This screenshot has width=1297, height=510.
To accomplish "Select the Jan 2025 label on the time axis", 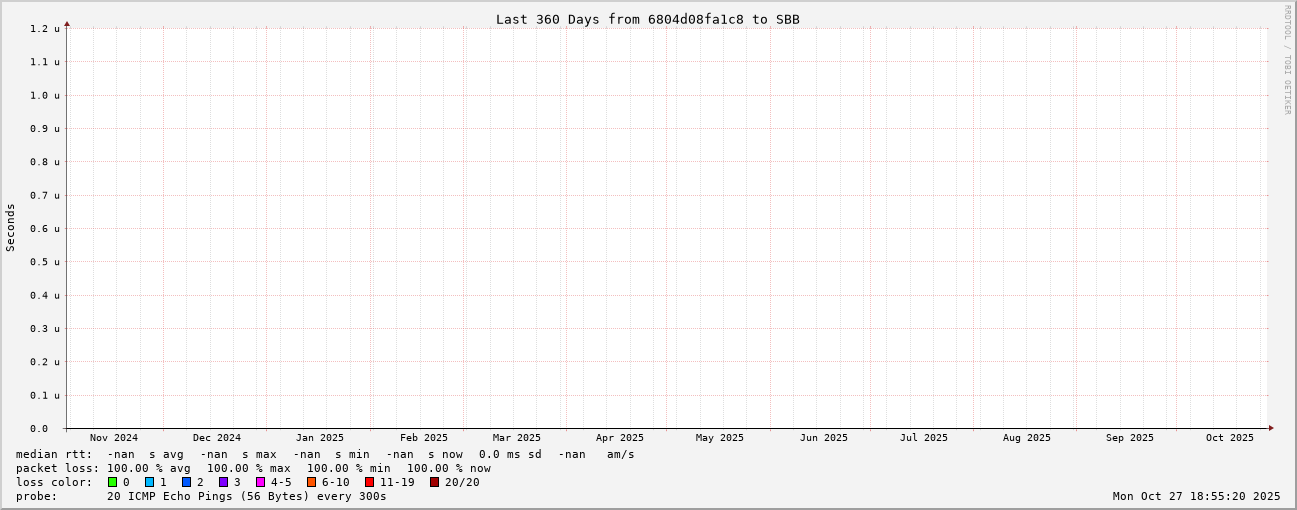I will (x=319, y=438).
